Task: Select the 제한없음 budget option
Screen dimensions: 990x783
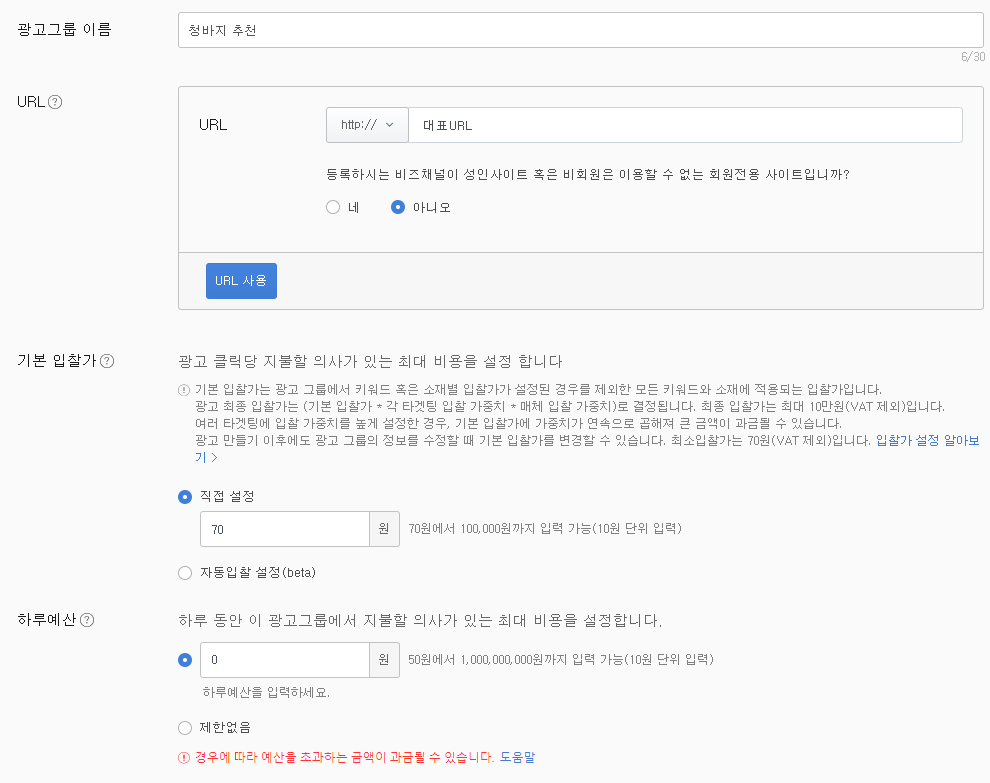Action: [185, 728]
